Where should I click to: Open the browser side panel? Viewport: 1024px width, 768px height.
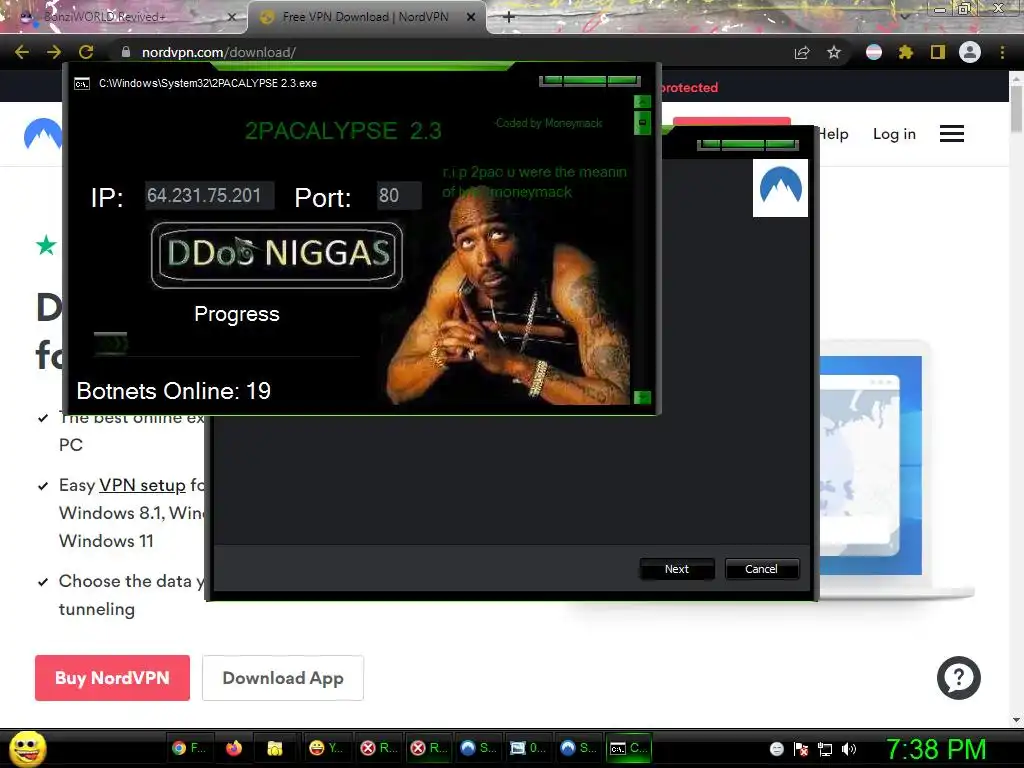pos(938,52)
